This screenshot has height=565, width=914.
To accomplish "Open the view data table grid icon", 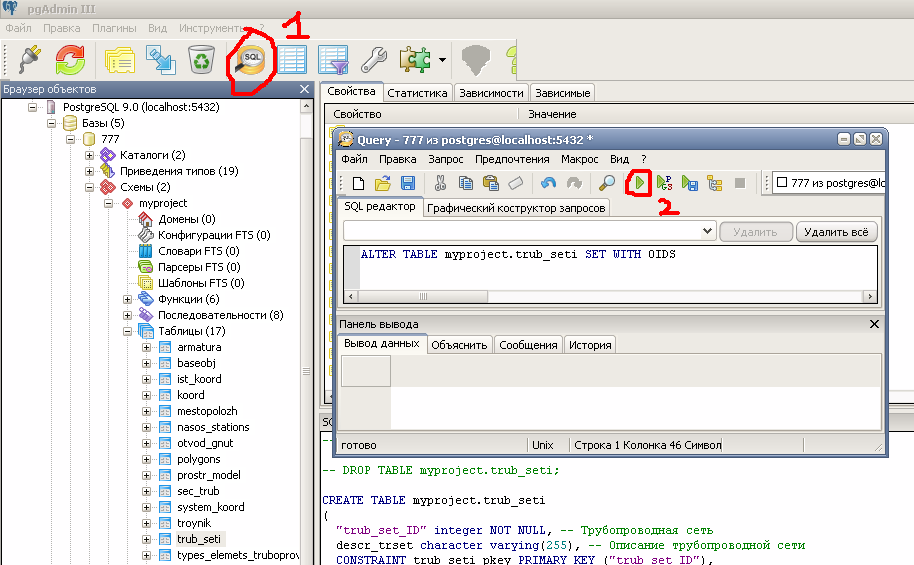I will (292, 60).
